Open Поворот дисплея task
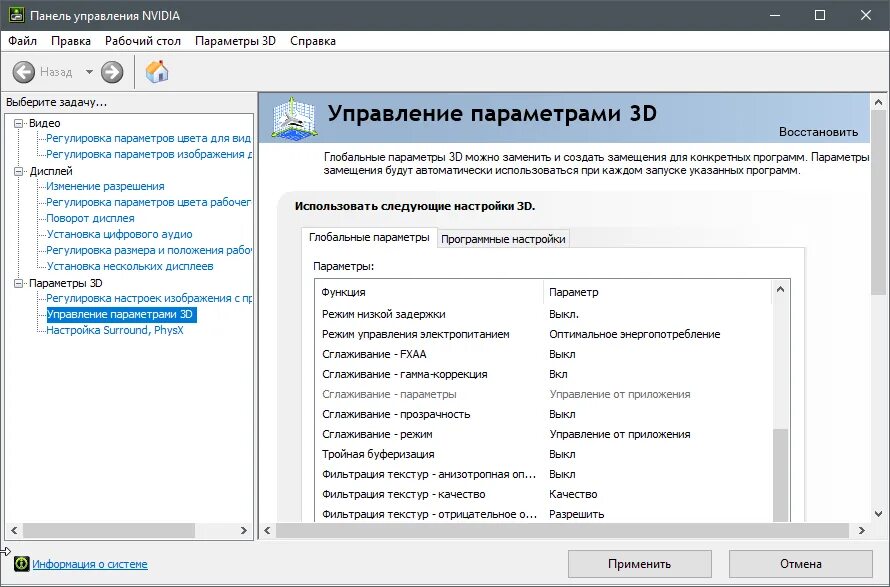This screenshot has width=890, height=587. [90, 218]
